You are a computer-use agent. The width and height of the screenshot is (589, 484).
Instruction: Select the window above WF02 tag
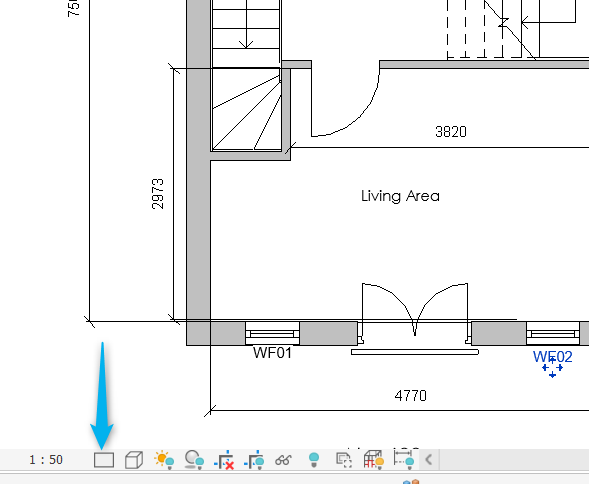coord(553,333)
